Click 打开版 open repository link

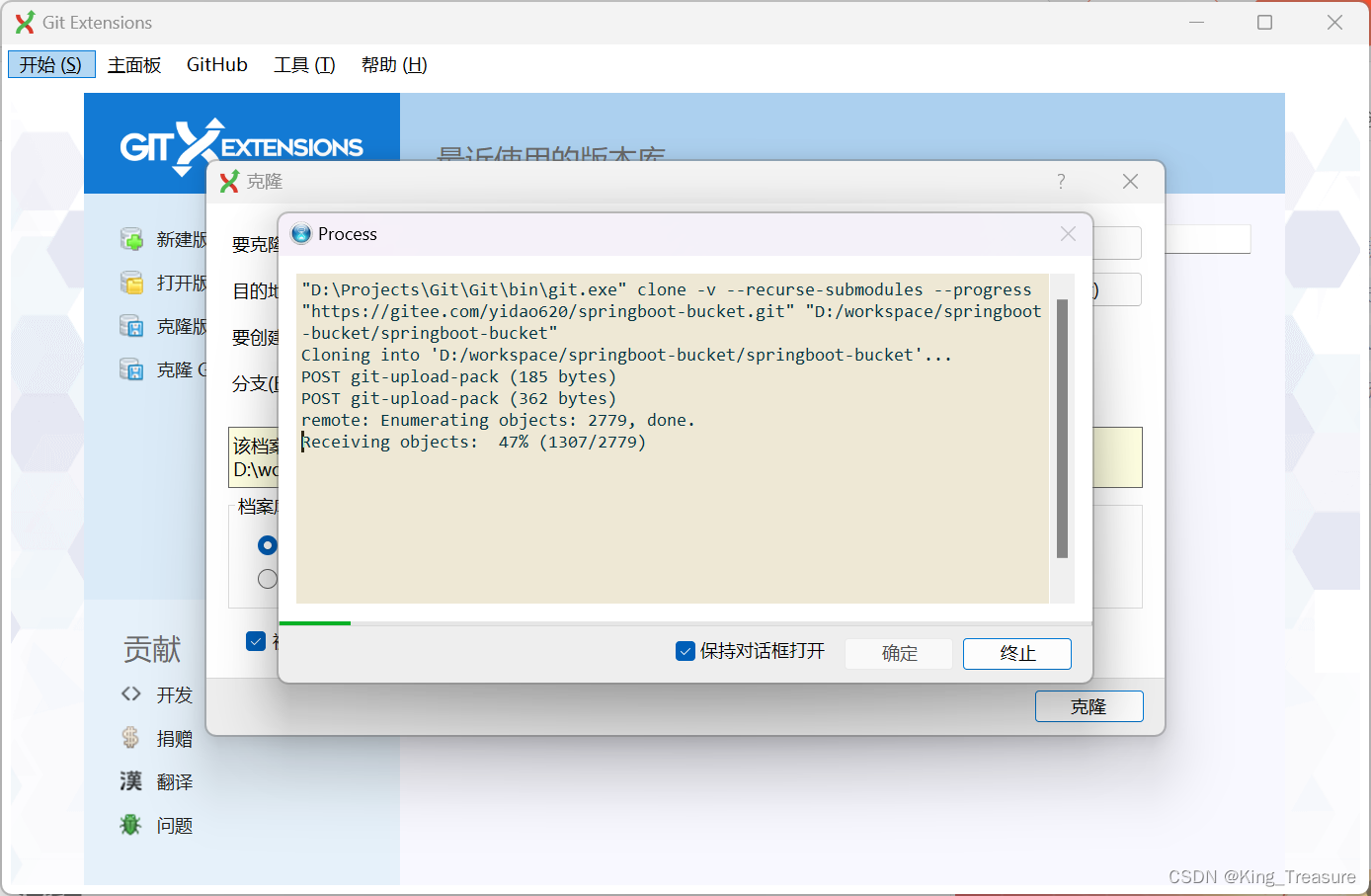[182, 284]
